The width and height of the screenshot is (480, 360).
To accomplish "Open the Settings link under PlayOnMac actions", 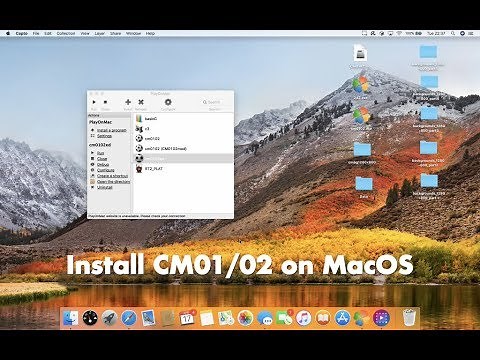I will 104,136.
